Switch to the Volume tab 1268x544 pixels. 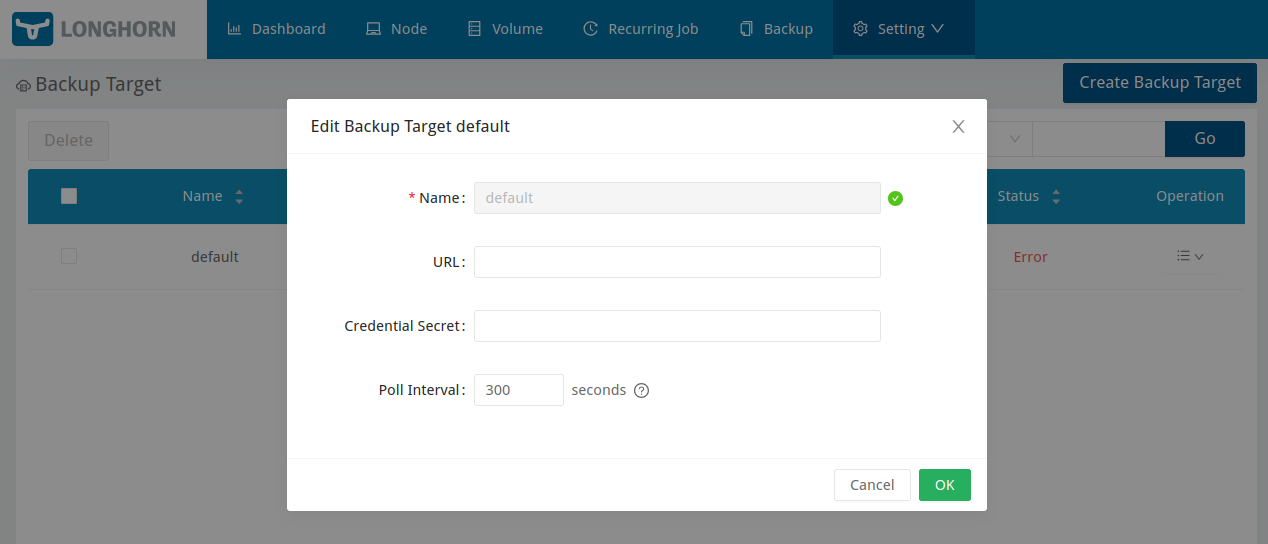click(505, 29)
